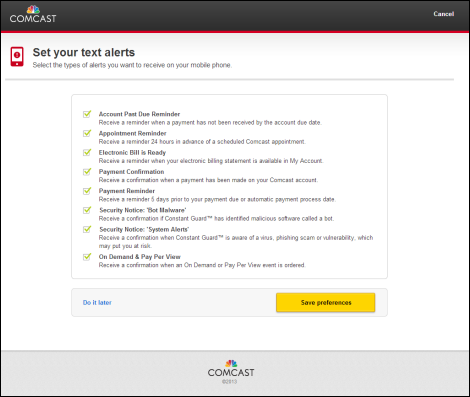This screenshot has width=470, height=397.
Task: Uncheck Security Notice 'Bot Malware' checkbox
Action: 87,210
